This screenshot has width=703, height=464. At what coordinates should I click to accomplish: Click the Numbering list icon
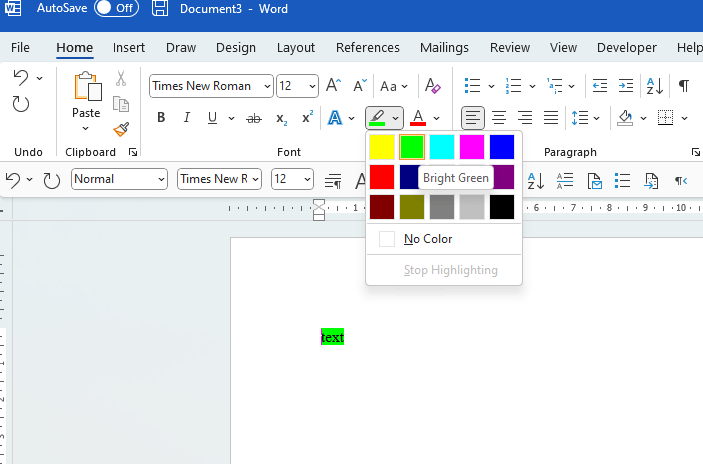coord(513,85)
